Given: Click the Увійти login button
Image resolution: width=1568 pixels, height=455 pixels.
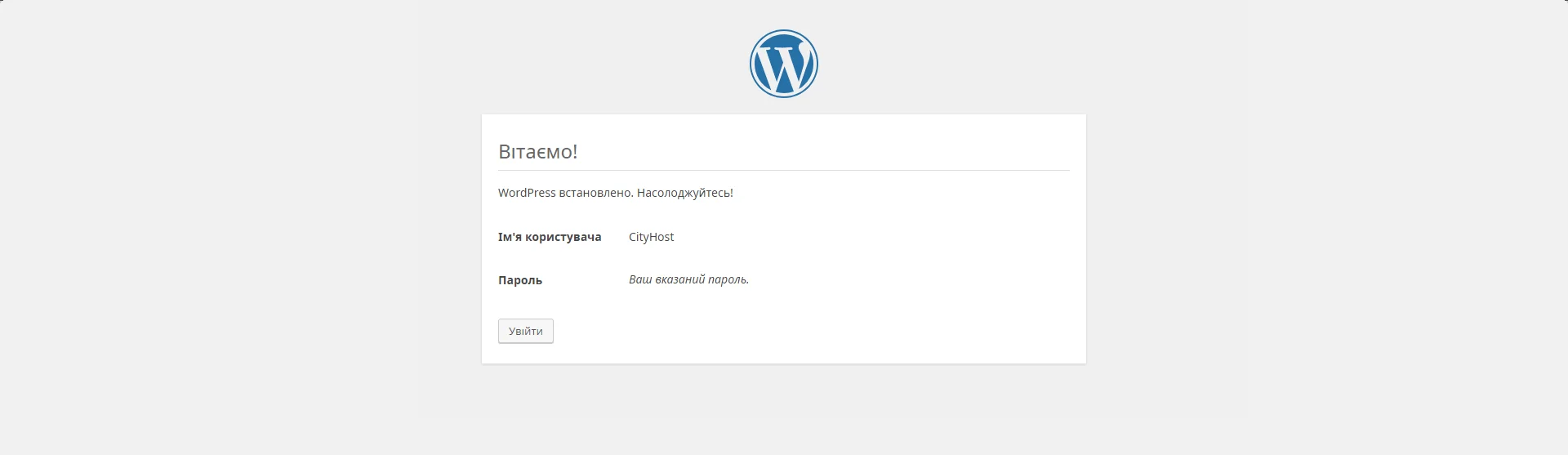Looking at the screenshot, I should 526,331.
